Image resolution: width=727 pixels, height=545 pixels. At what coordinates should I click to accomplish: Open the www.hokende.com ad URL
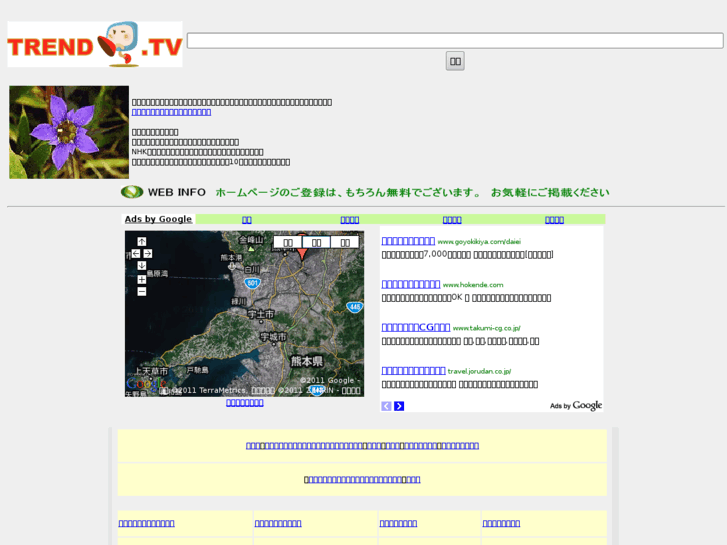(x=473, y=285)
